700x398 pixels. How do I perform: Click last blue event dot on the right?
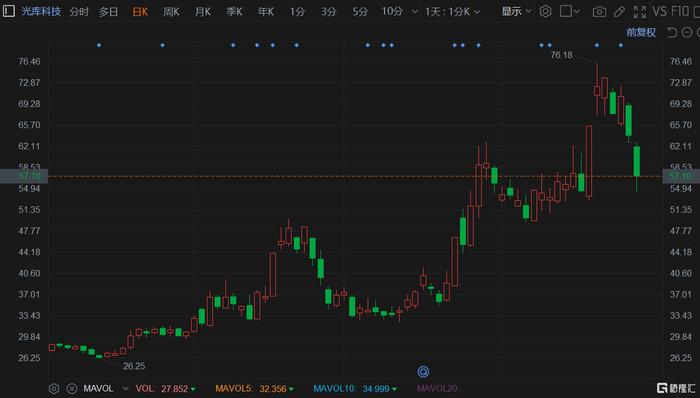(621, 45)
